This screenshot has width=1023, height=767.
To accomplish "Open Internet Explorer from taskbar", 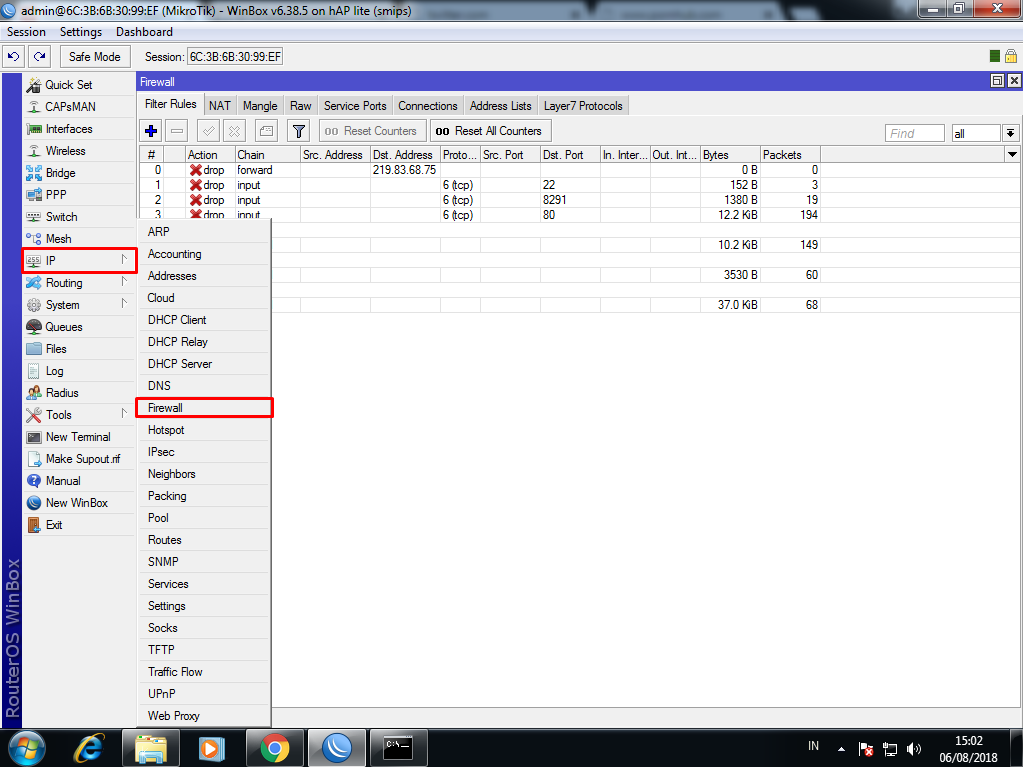I will point(89,748).
